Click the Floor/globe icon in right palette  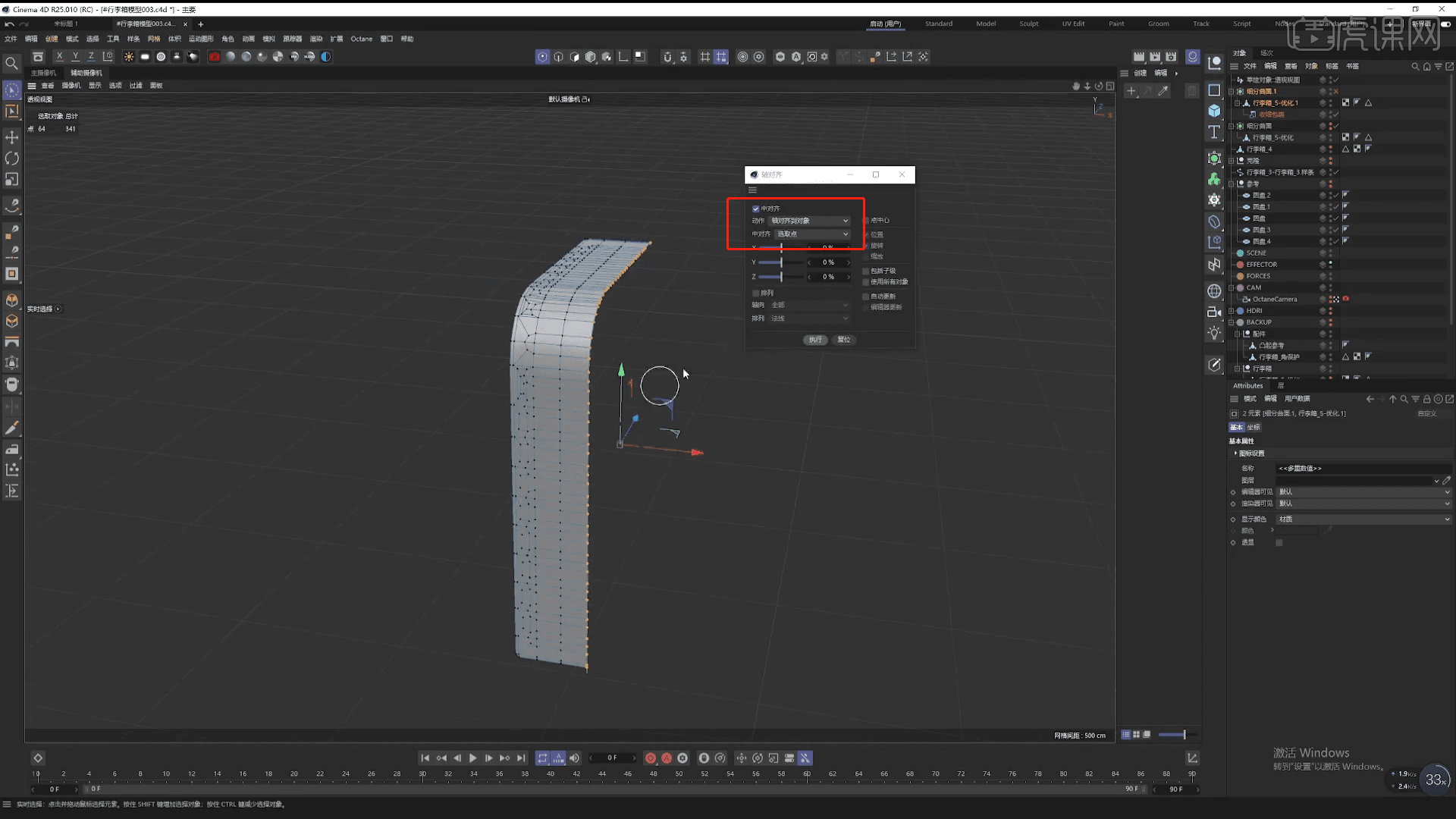tap(1214, 291)
